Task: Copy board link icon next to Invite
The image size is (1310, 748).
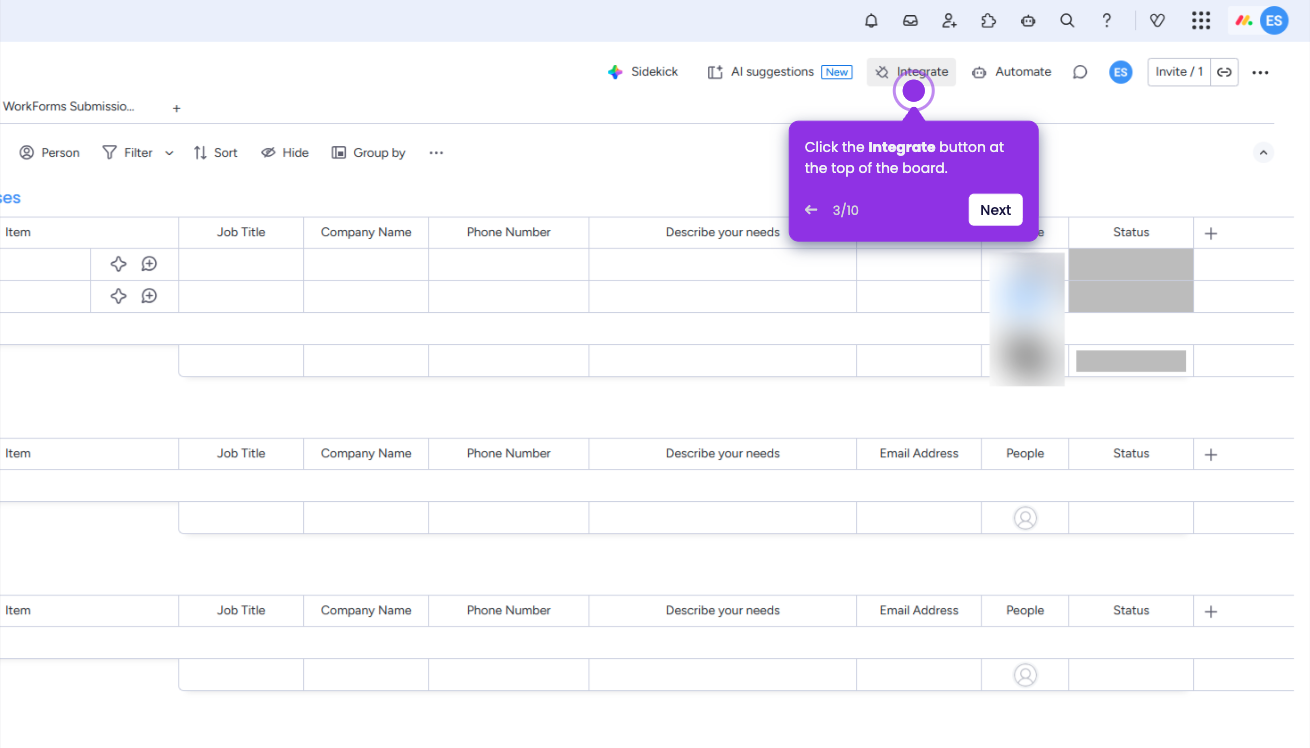Action: point(1224,72)
